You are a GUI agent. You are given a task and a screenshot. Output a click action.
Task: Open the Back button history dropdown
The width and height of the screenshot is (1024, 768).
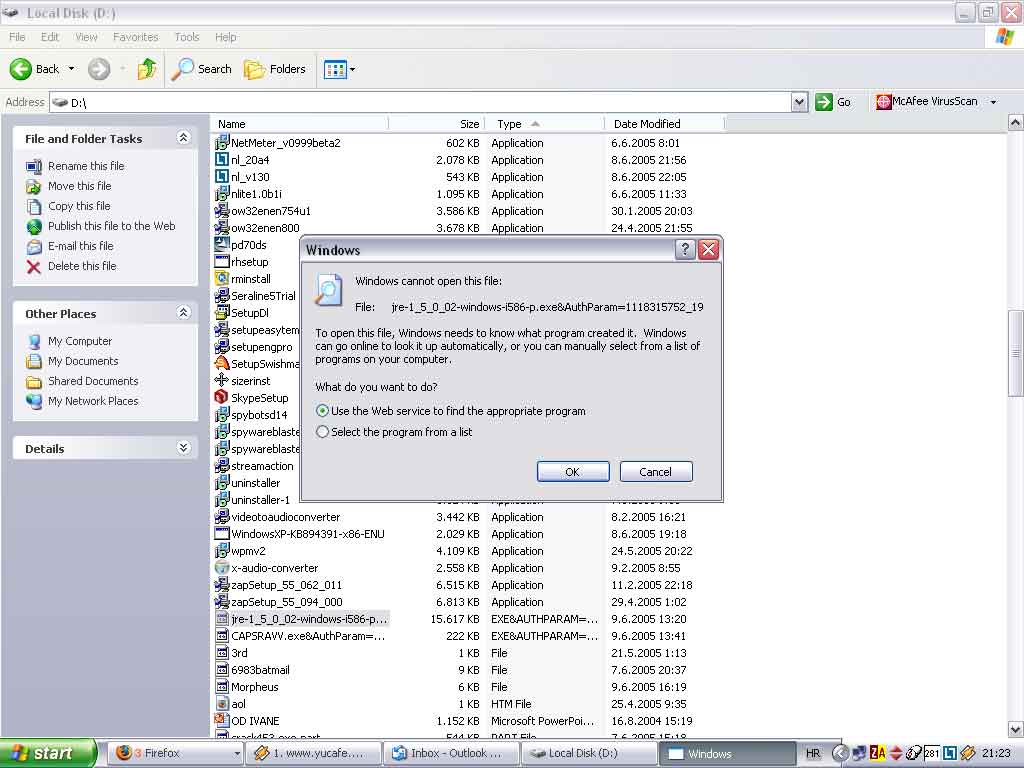(71, 69)
